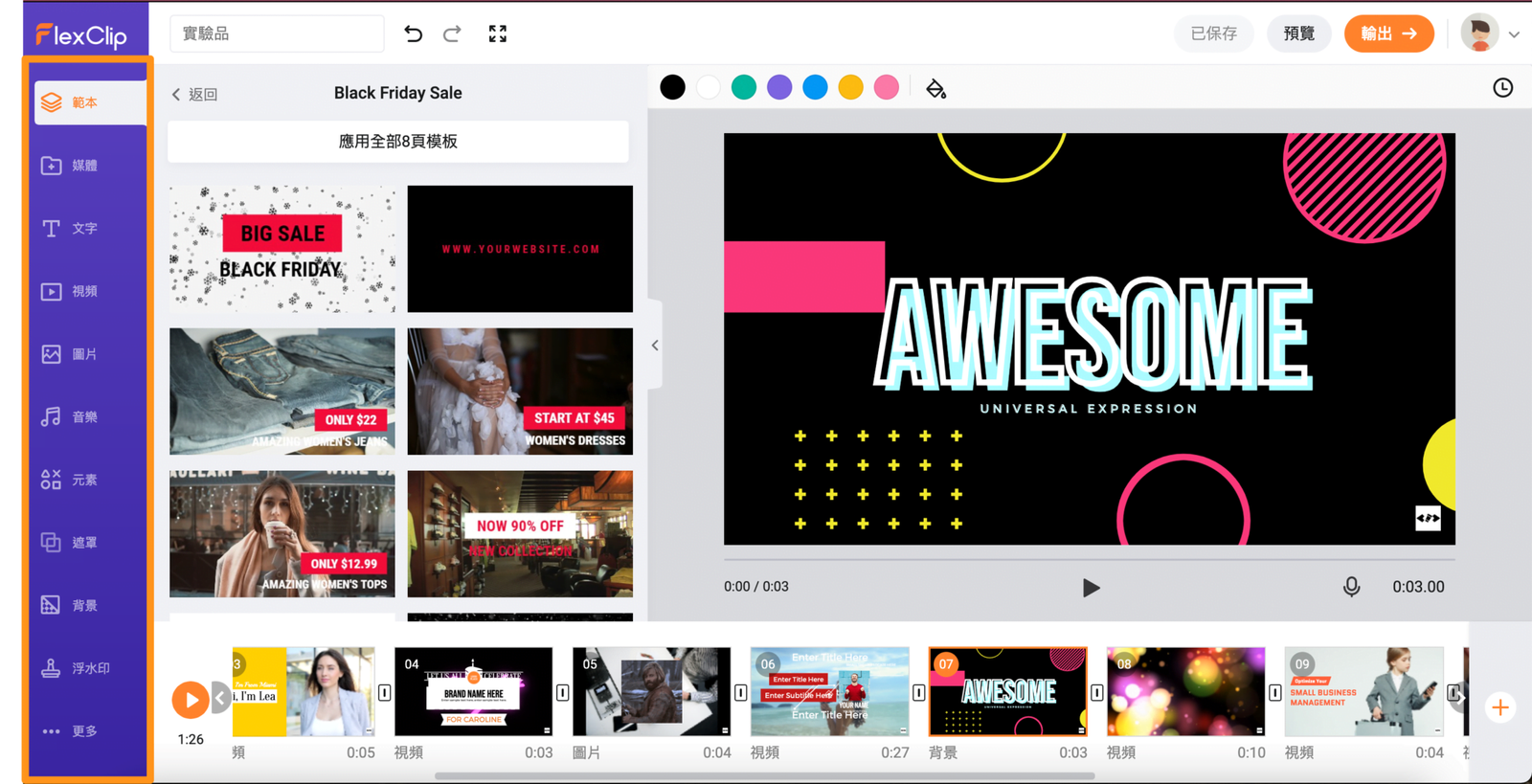Toggle transition between scenes 04 and 05
The height and width of the screenshot is (784, 1532).
point(562,692)
